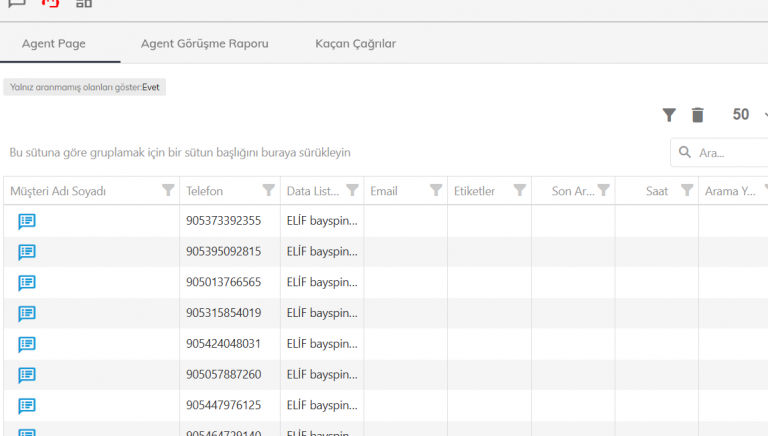The height and width of the screenshot is (436, 768).
Task: Open details icon for row 905057887260
Action: (x=27, y=375)
